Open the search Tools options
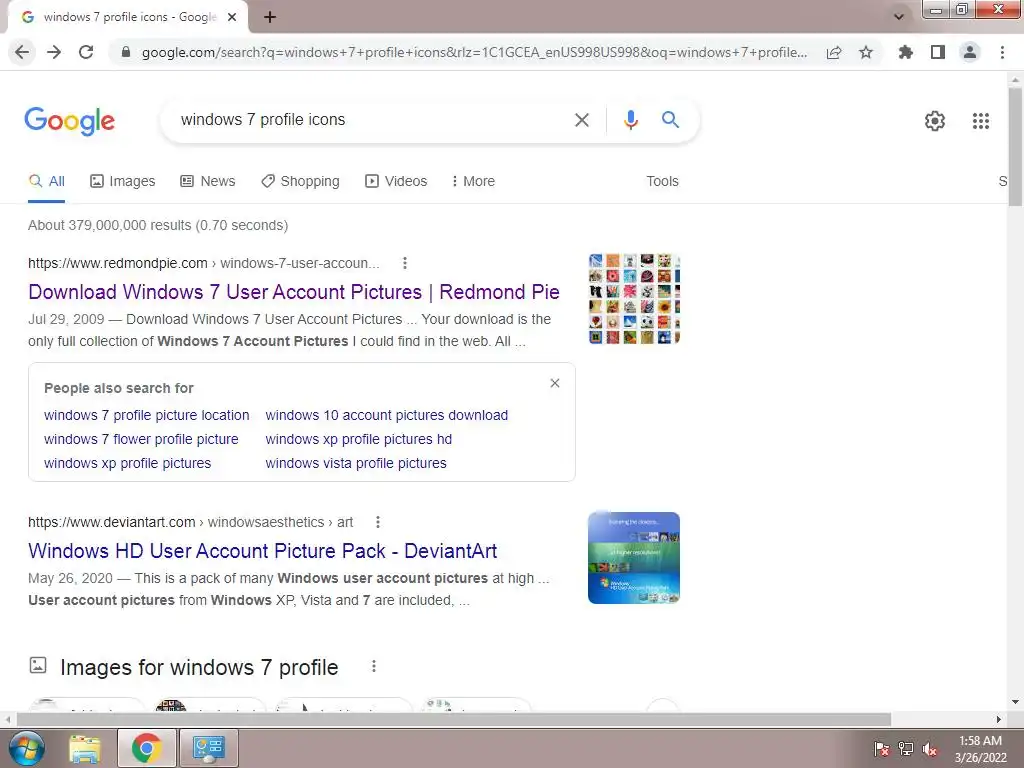This screenshot has width=1024, height=768. [x=662, y=181]
